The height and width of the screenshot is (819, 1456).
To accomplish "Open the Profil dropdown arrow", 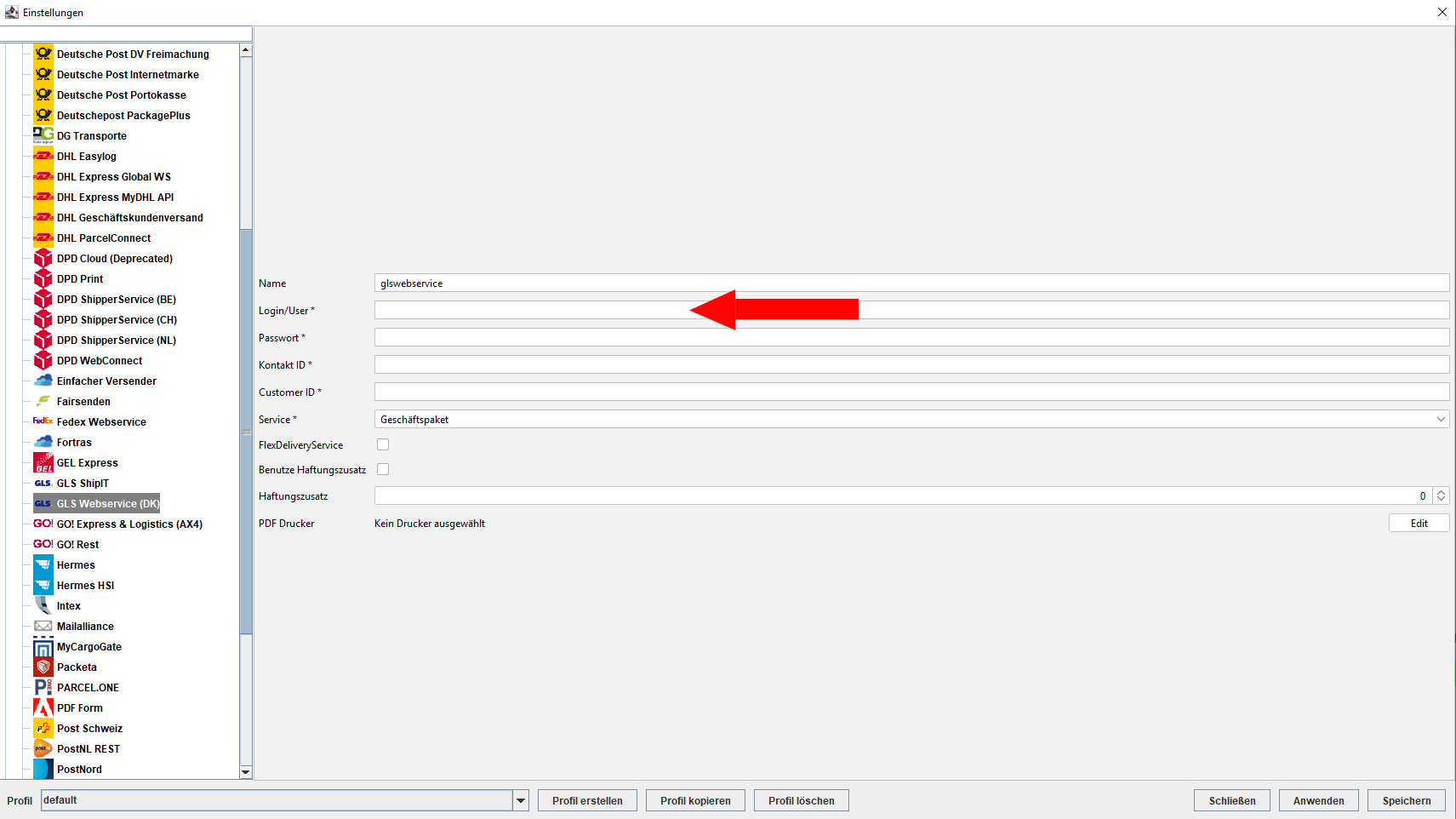I will point(521,800).
